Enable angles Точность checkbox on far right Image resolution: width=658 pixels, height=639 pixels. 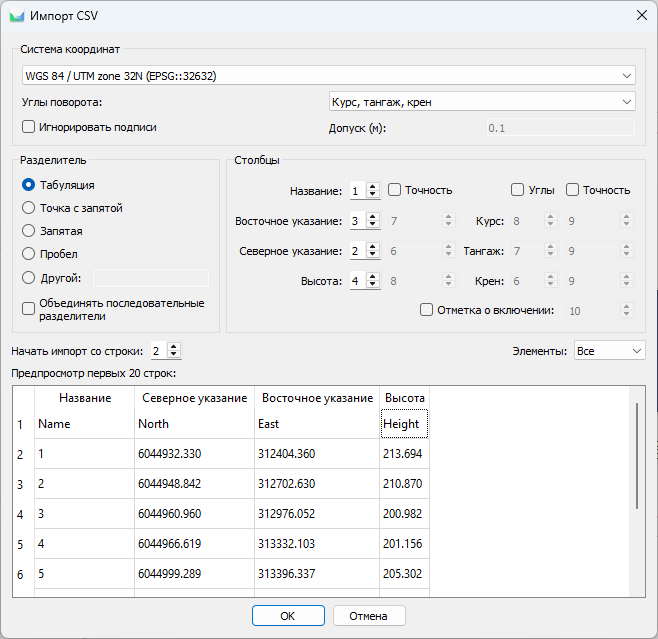click(572, 190)
